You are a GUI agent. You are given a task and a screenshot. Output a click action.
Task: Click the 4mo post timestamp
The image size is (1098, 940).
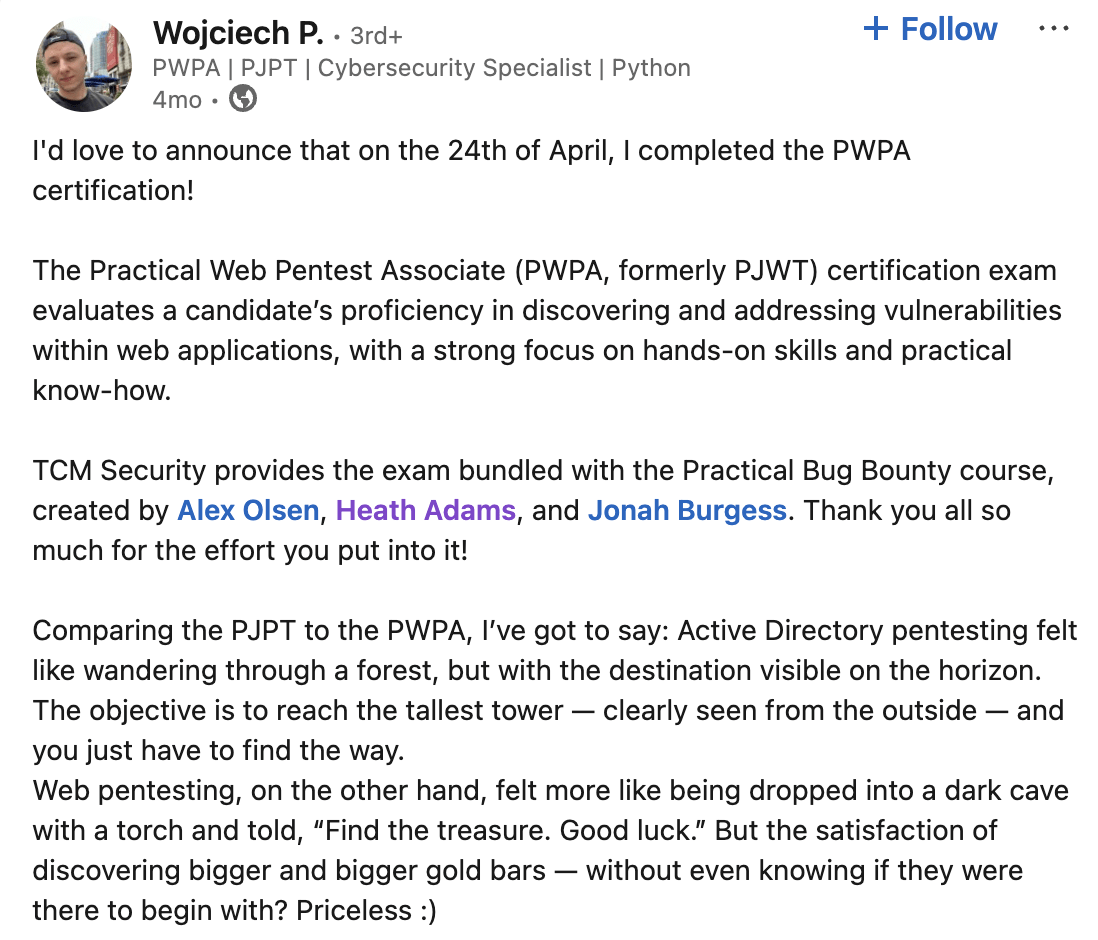point(176,100)
